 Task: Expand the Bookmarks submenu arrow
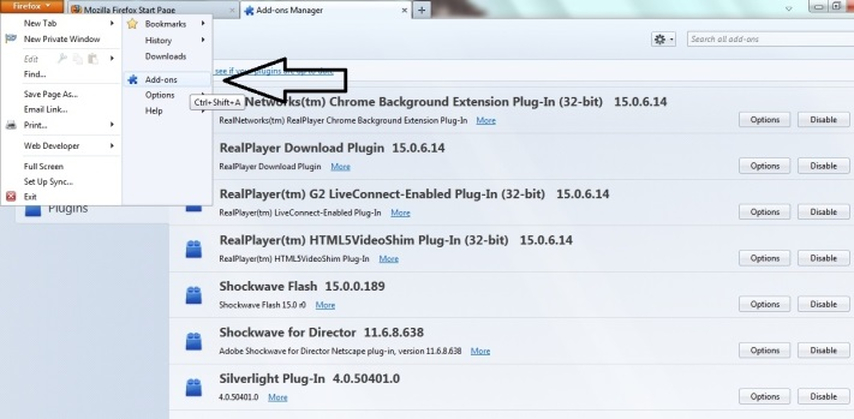[x=203, y=23]
